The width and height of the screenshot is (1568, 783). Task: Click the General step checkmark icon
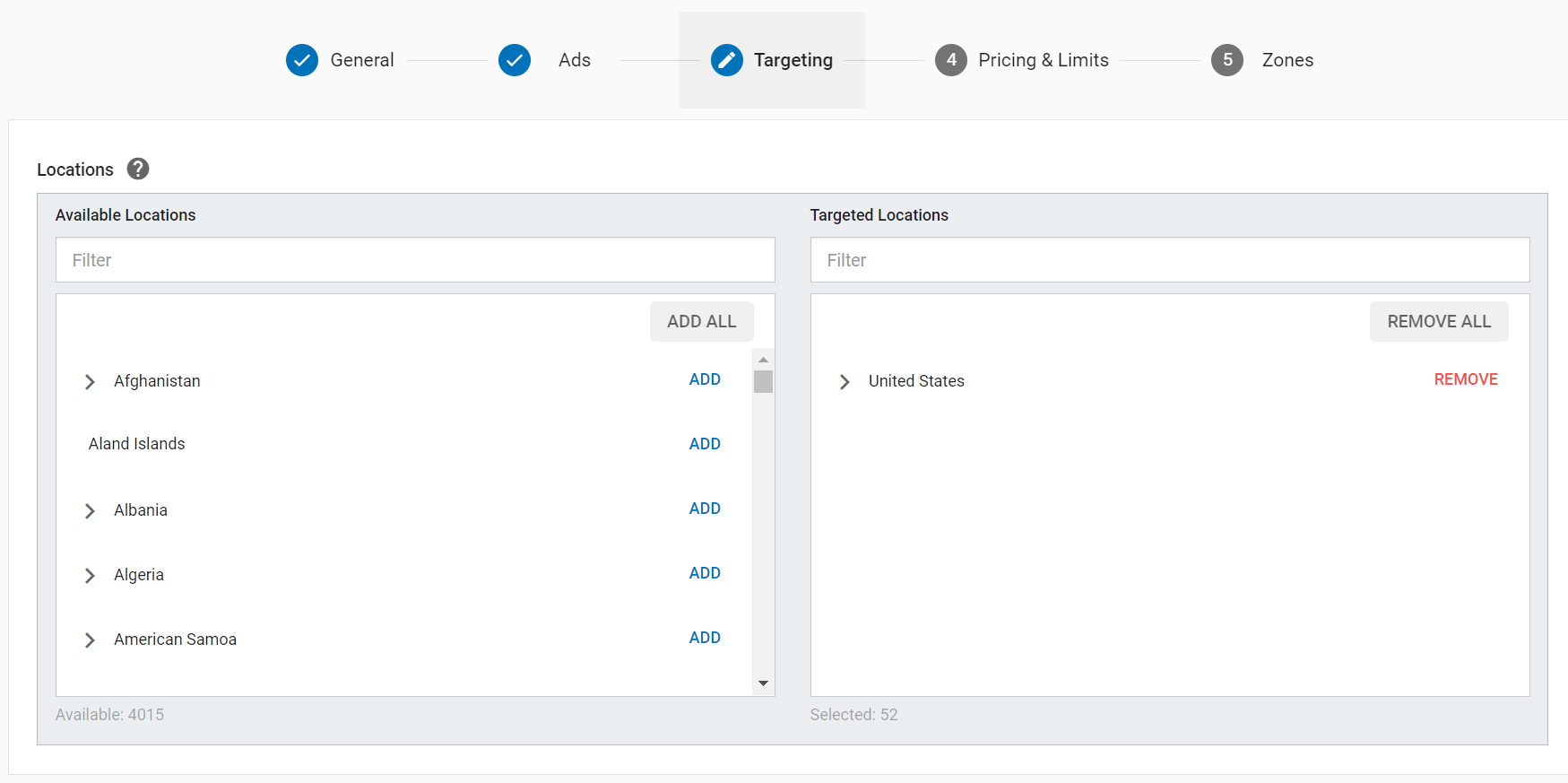(x=302, y=60)
